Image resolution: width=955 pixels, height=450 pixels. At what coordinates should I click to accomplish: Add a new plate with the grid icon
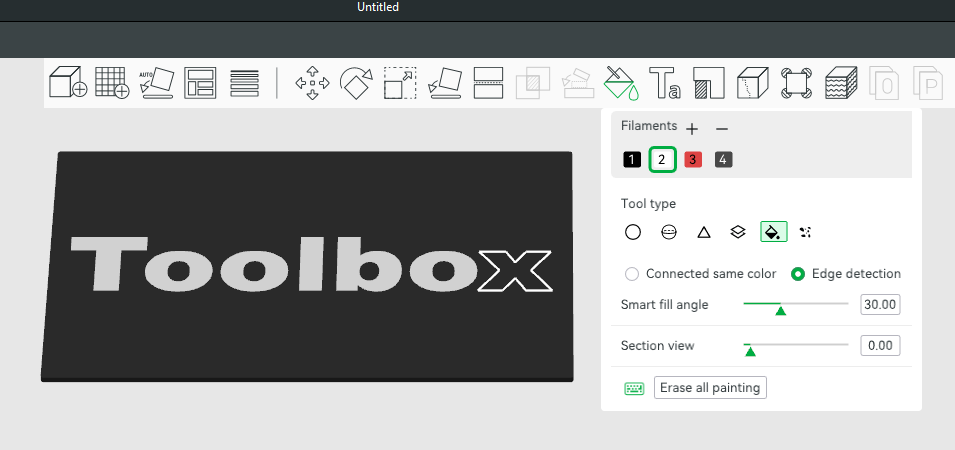click(x=112, y=83)
